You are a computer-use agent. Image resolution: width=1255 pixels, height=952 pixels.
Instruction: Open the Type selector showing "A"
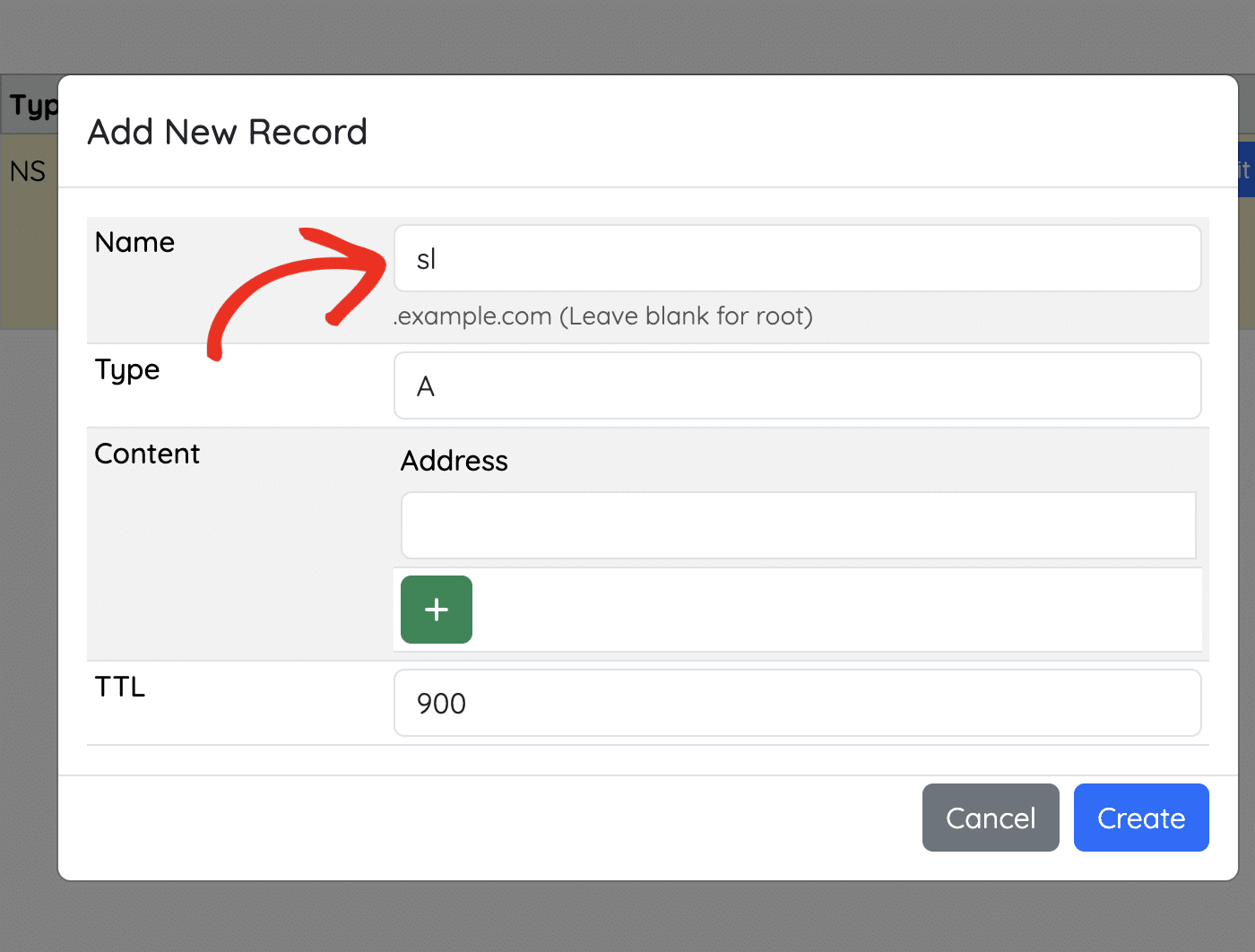(x=797, y=385)
